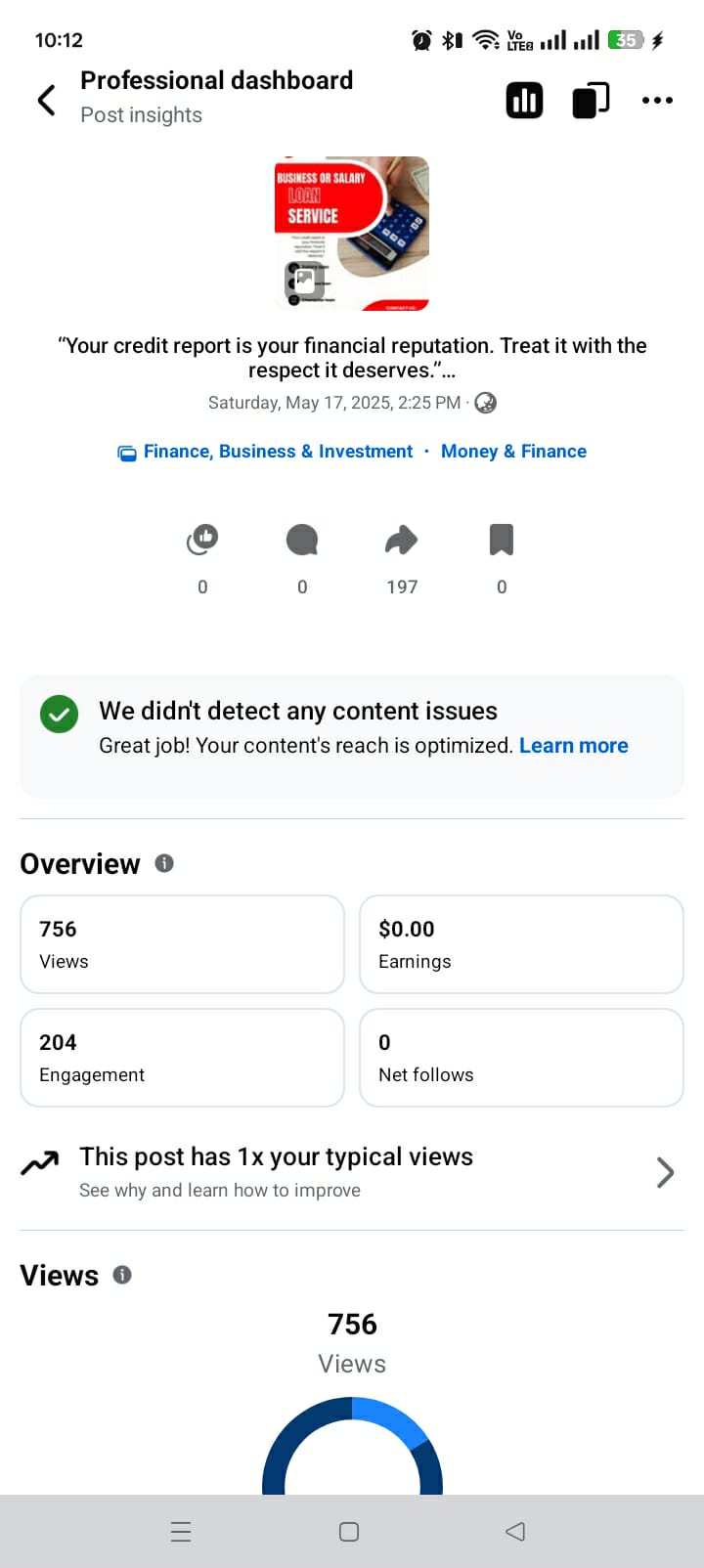Tap the saves bookmark icon
The height and width of the screenshot is (1568, 704).
(502, 540)
